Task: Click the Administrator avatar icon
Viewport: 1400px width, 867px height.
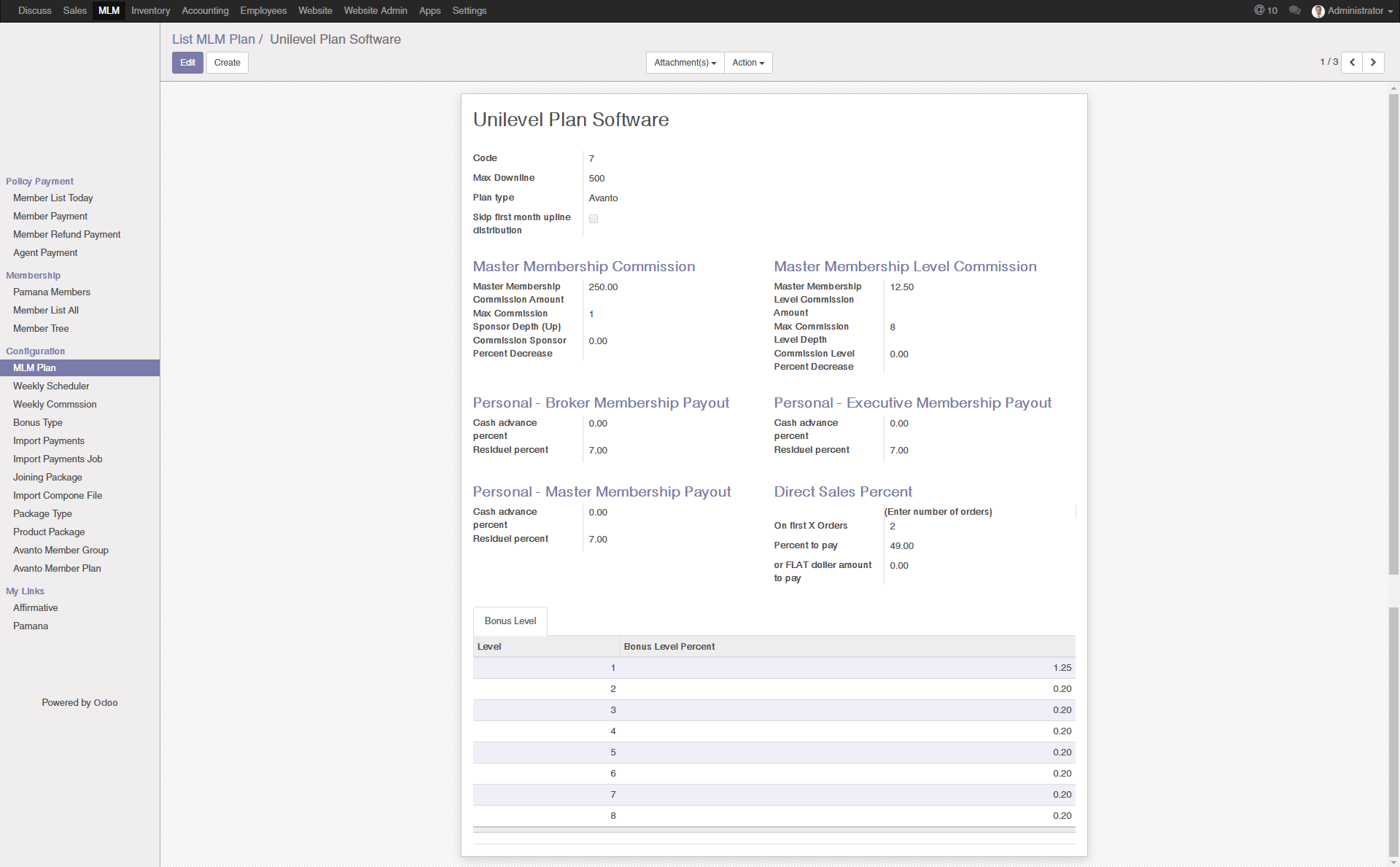Action: click(1318, 11)
